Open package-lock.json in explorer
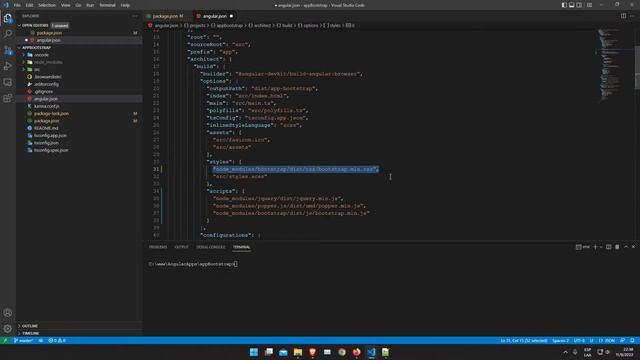640x360 pixels. tap(51, 113)
